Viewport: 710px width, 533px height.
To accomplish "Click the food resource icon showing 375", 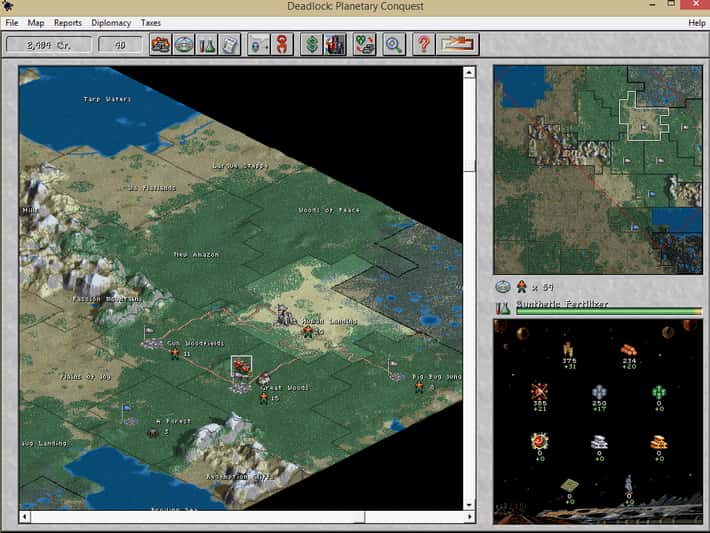I will point(569,349).
